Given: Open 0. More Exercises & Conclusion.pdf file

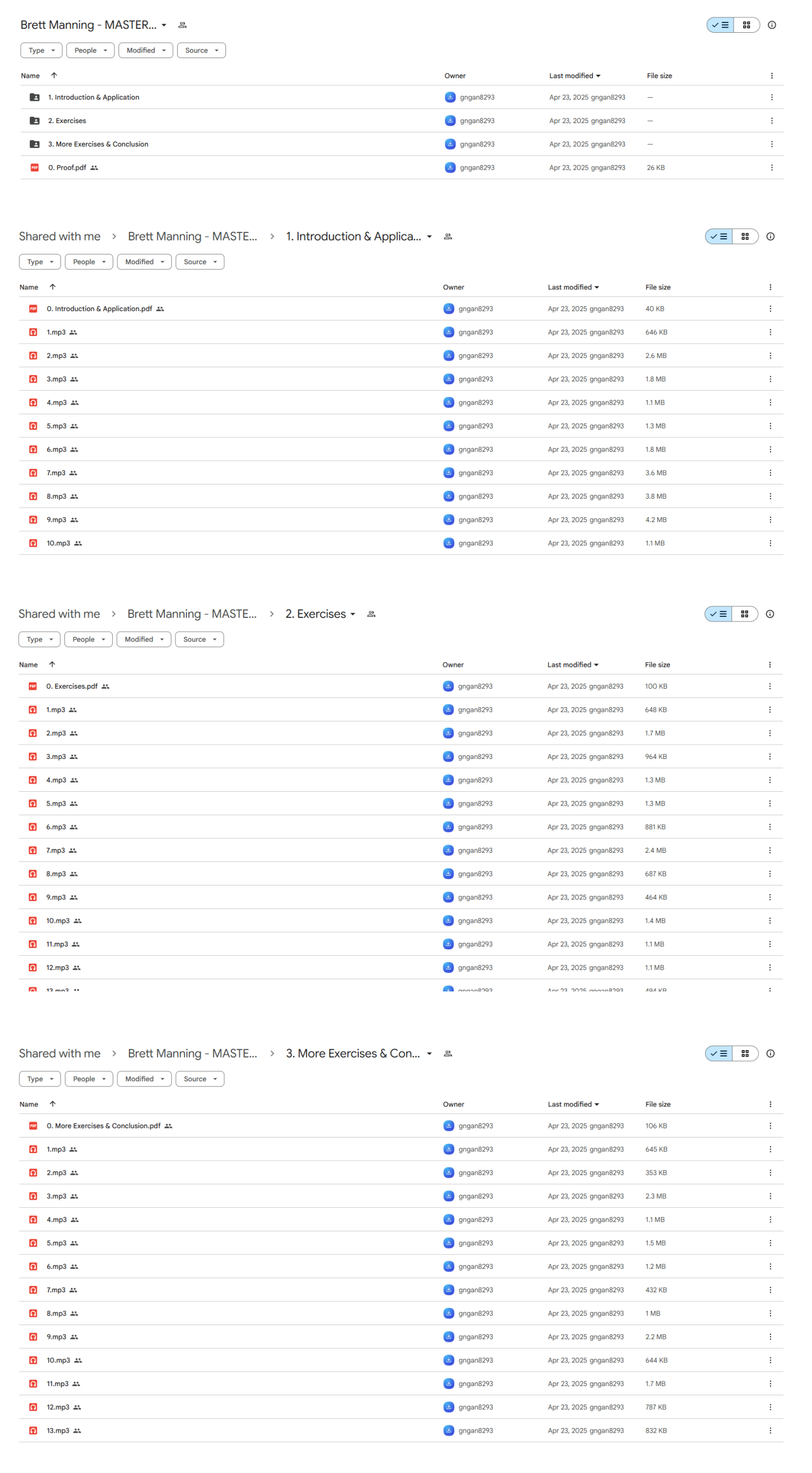Looking at the screenshot, I should 104,1126.
